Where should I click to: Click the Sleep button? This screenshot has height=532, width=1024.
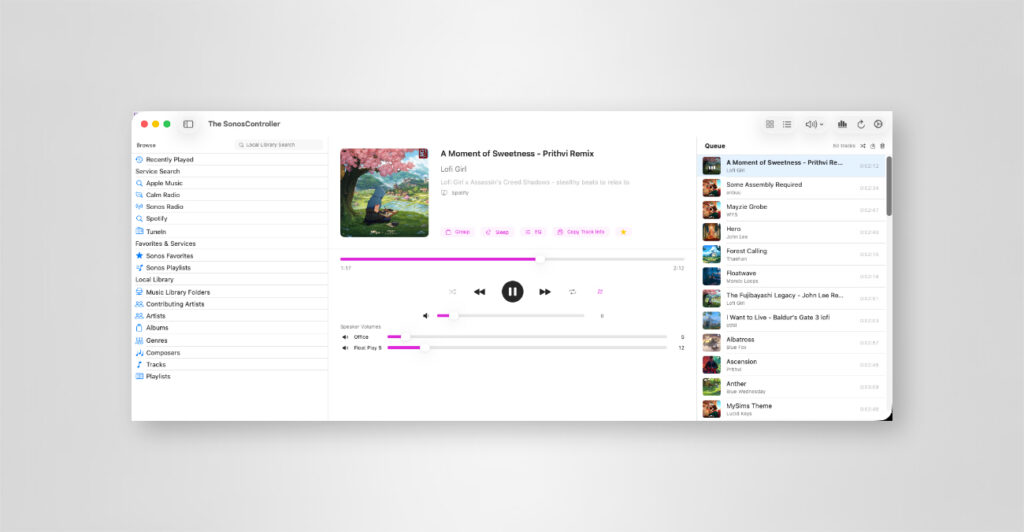[x=497, y=232]
